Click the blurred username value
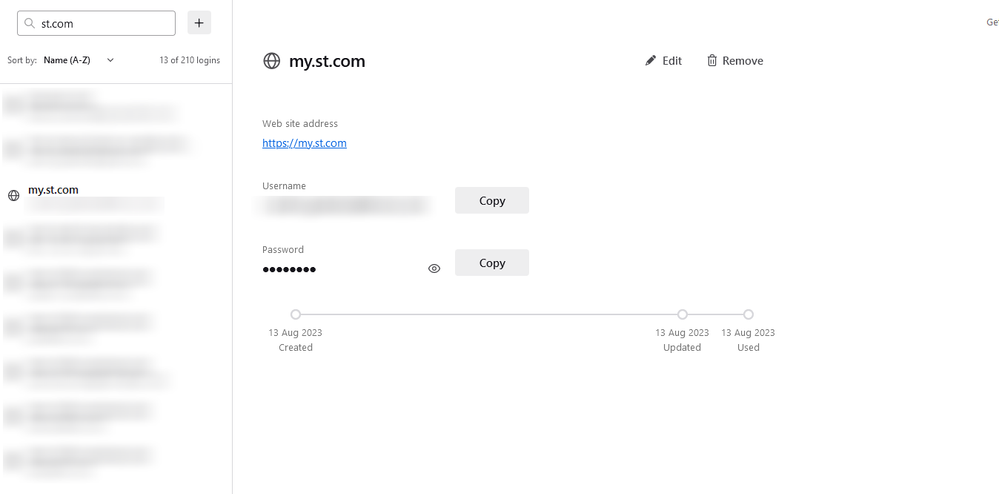The height and width of the screenshot is (494, 999). [x=346, y=205]
